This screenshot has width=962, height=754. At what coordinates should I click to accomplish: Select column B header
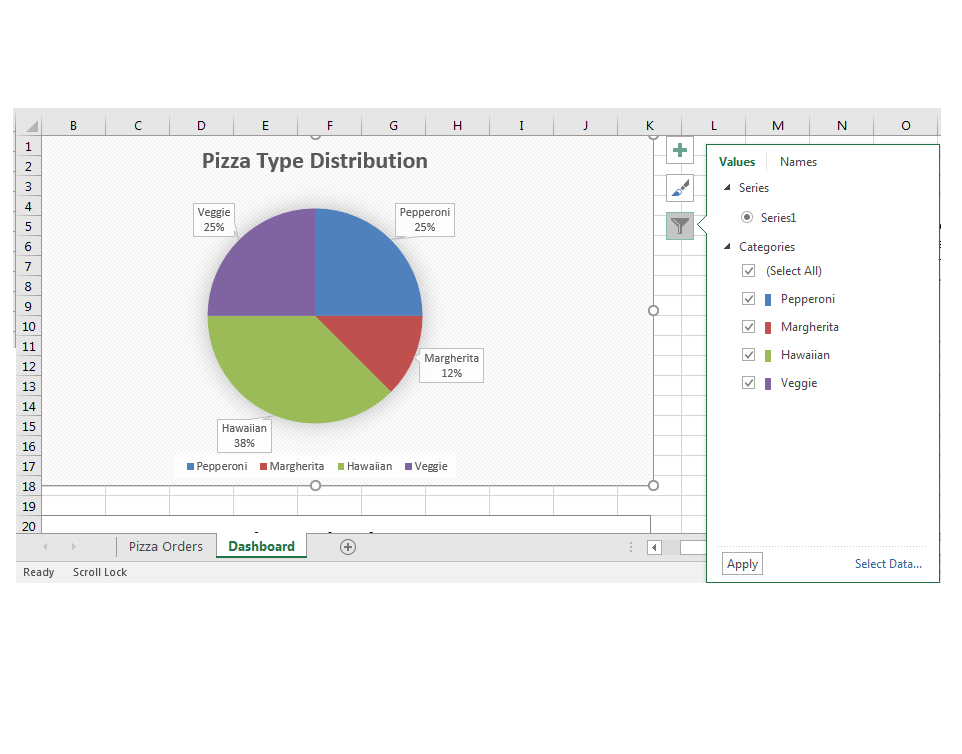coord(74,126)
